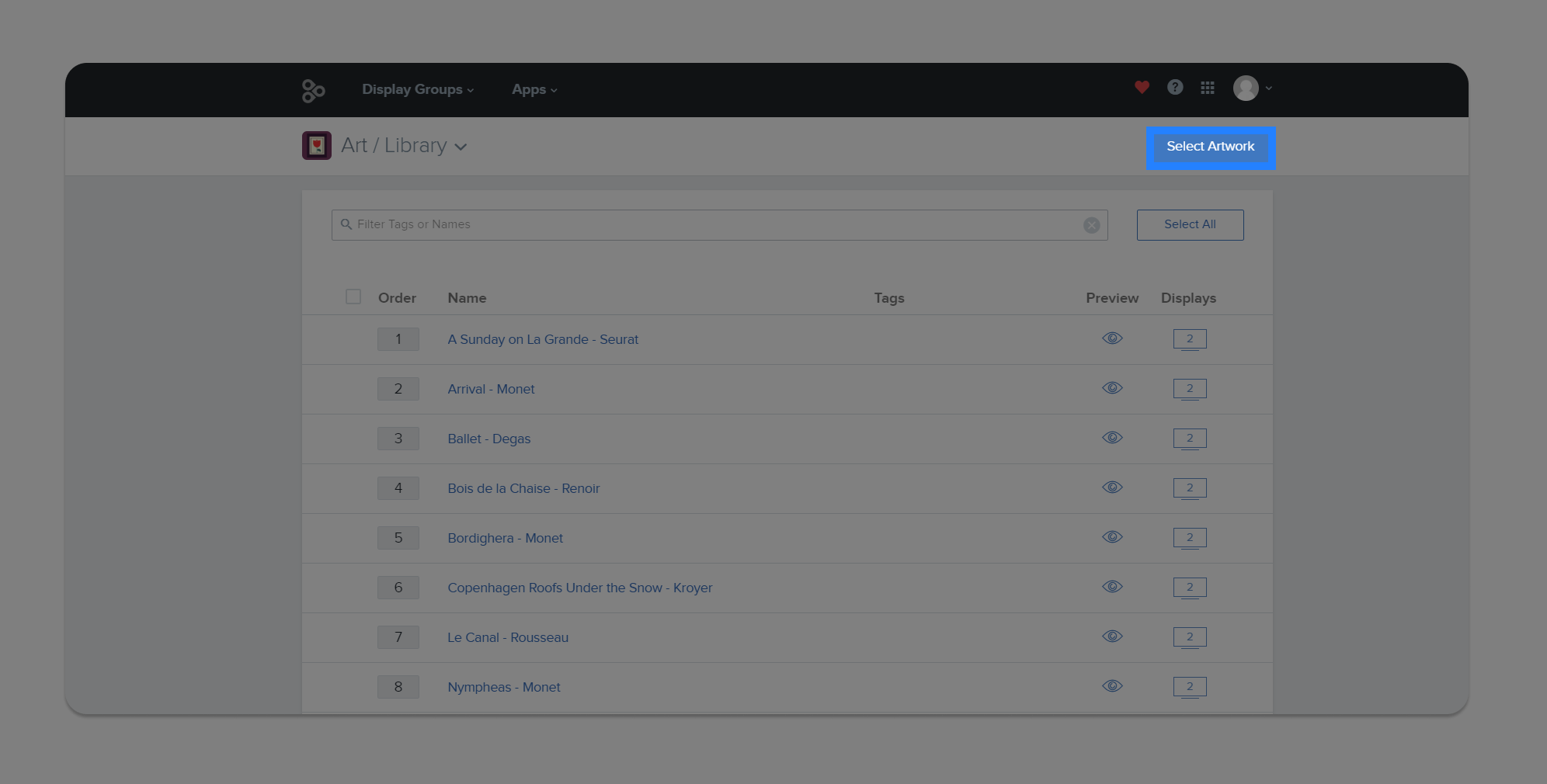Click order box 1 for Seurat row
This screenshot has height=784, width=1547.
point(398,339)
